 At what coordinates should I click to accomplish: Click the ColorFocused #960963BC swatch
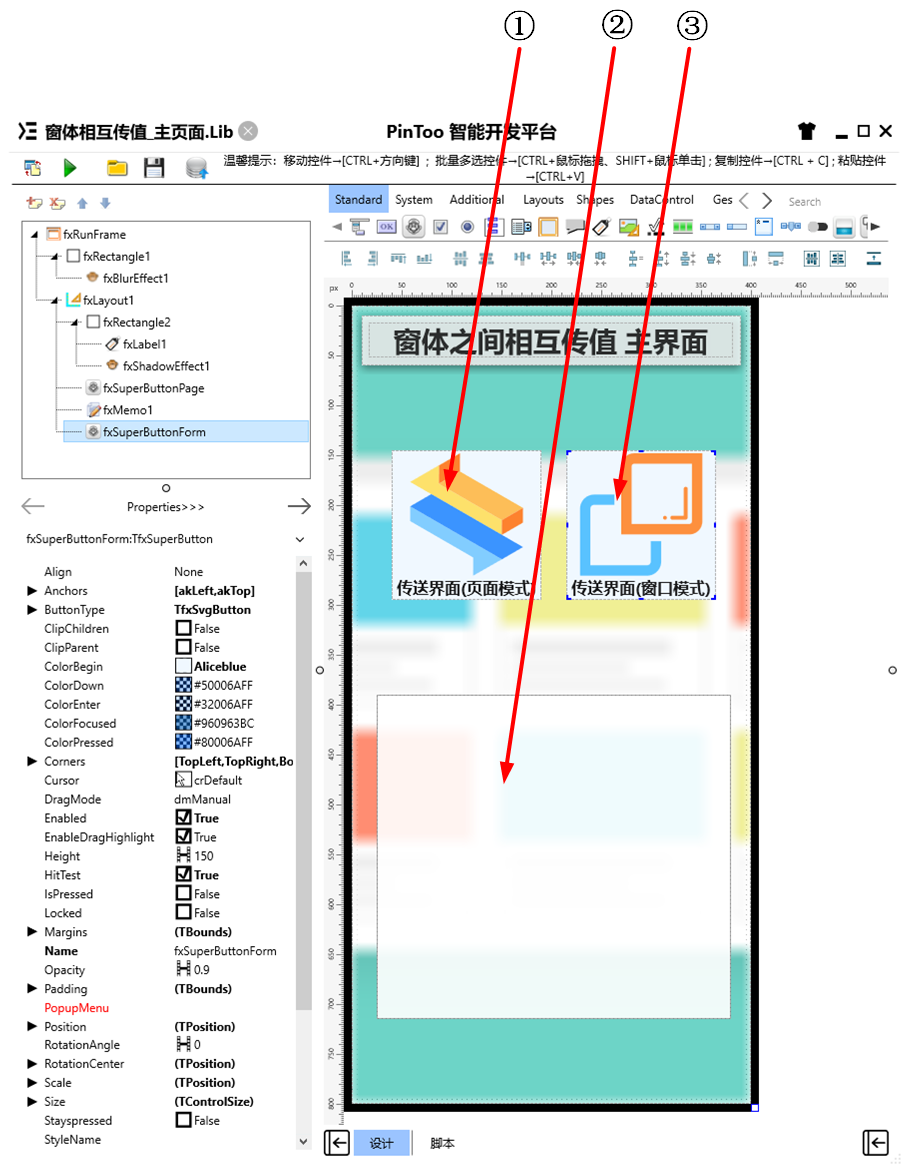click(183, 722)
